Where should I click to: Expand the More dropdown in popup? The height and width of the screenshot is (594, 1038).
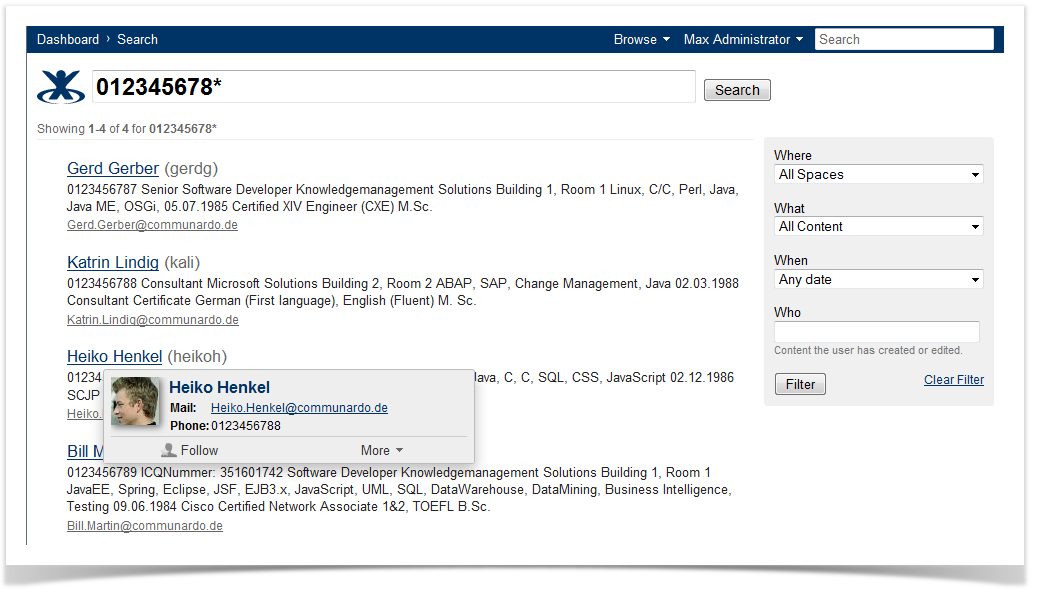(x=382, y=450)
